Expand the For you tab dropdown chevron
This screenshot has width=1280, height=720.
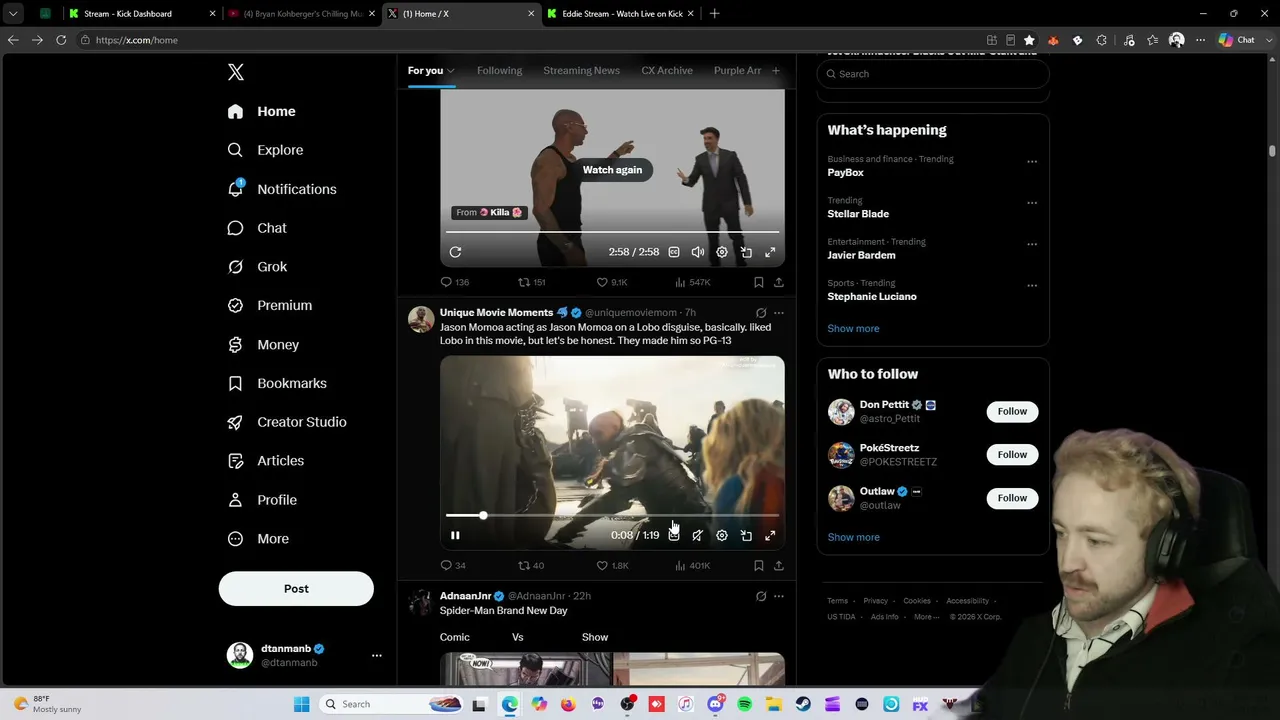(x=451, y=71)
